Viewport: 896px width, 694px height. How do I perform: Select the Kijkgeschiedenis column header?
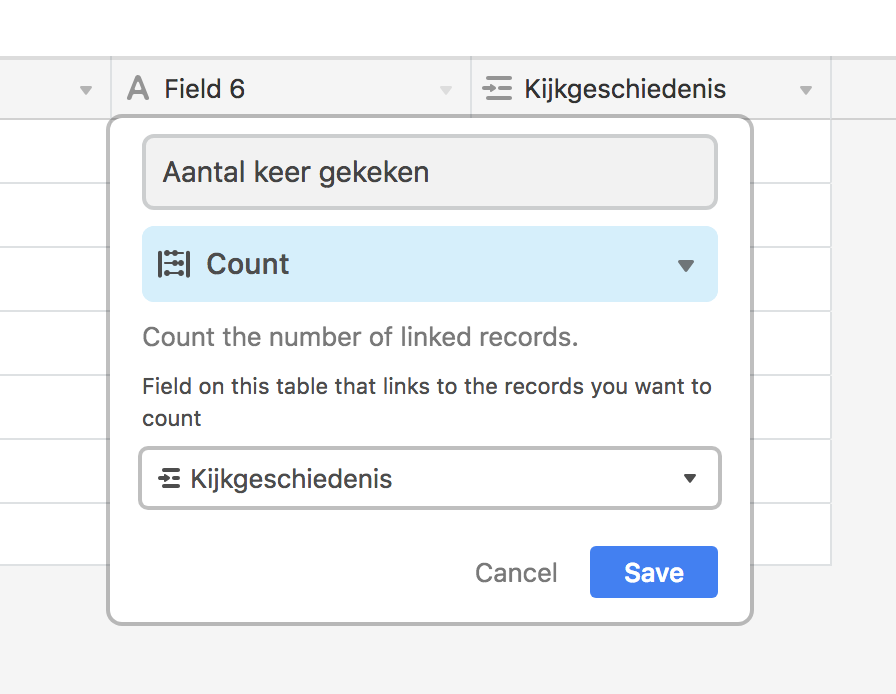[x=651, y=89]
